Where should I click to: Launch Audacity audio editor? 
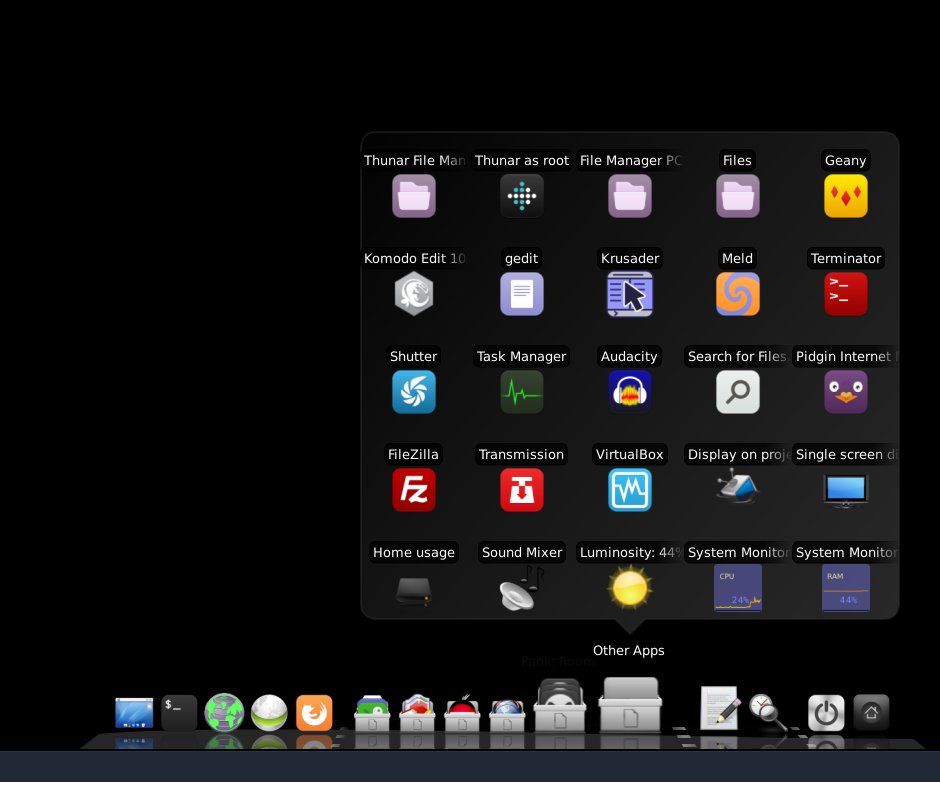click(x=629, y=392)
